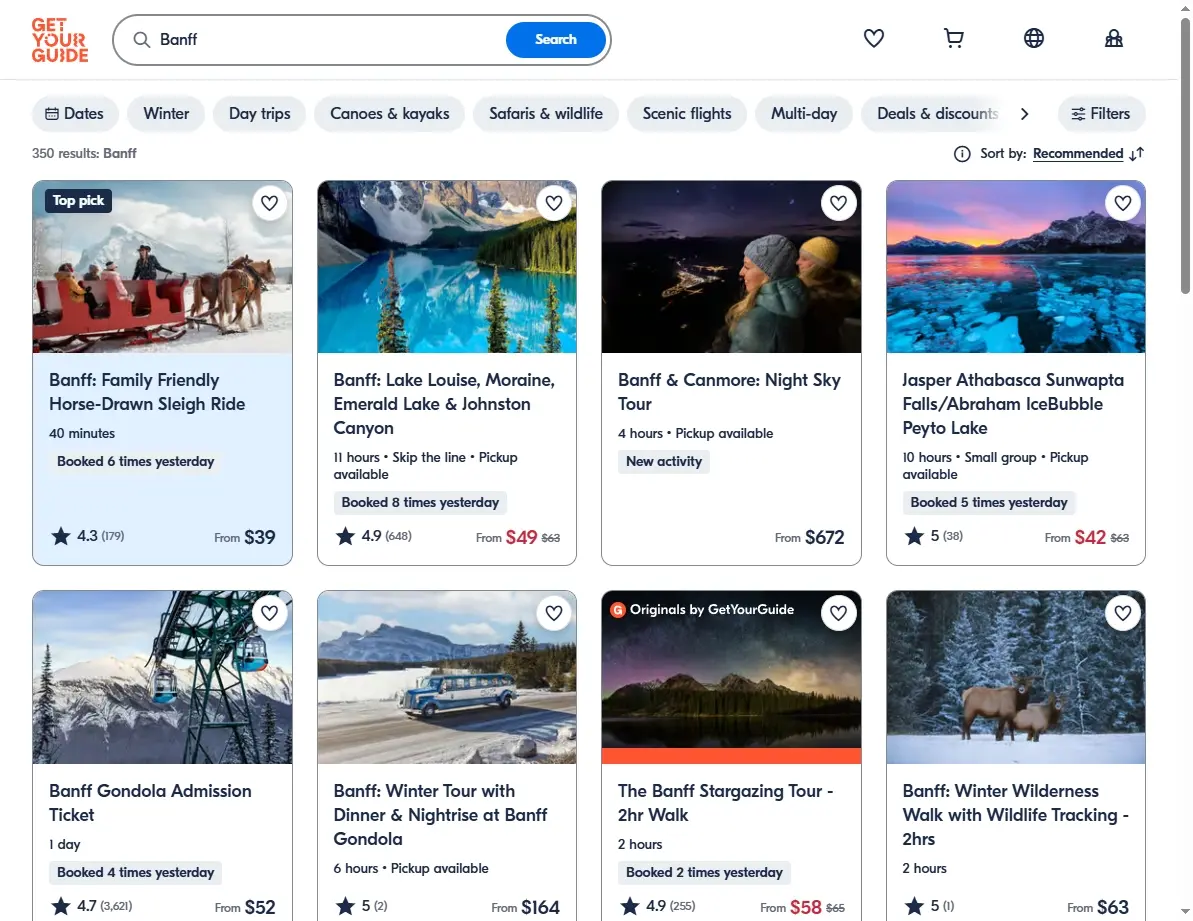The image size is (1193, 921).
Task: Open The Banff Stargazing Tour title
Action: click(x=725, y=802)
